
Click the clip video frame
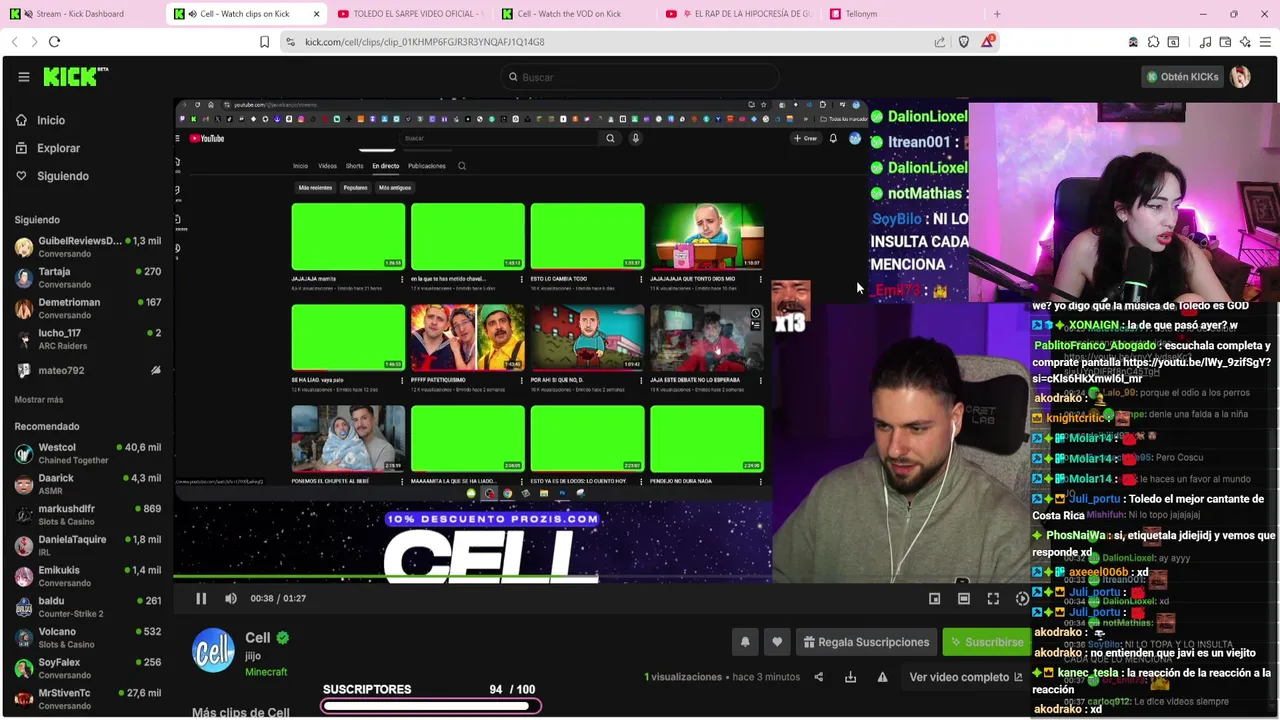[601, 340]
